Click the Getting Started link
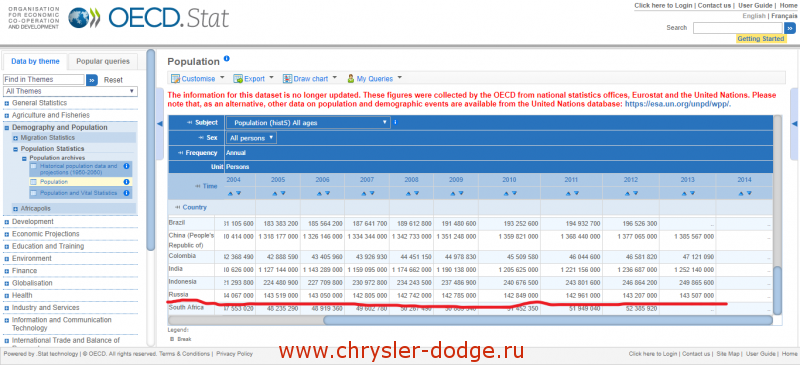The image size is (800, 365). click(761, 39)
